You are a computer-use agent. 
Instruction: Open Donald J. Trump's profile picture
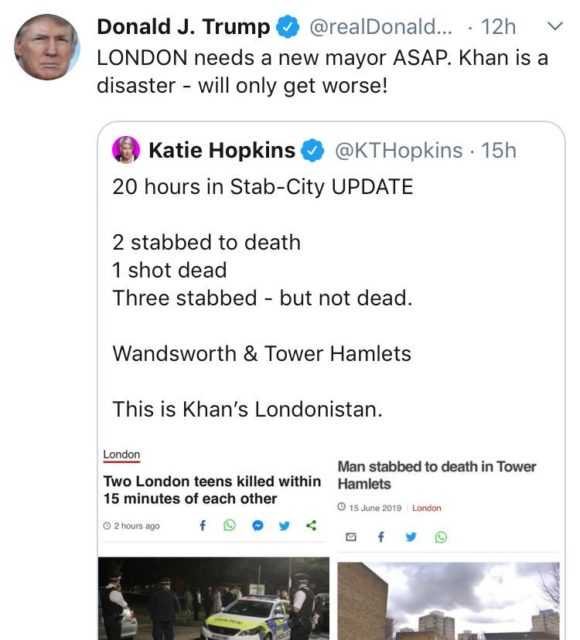point(47,47)
